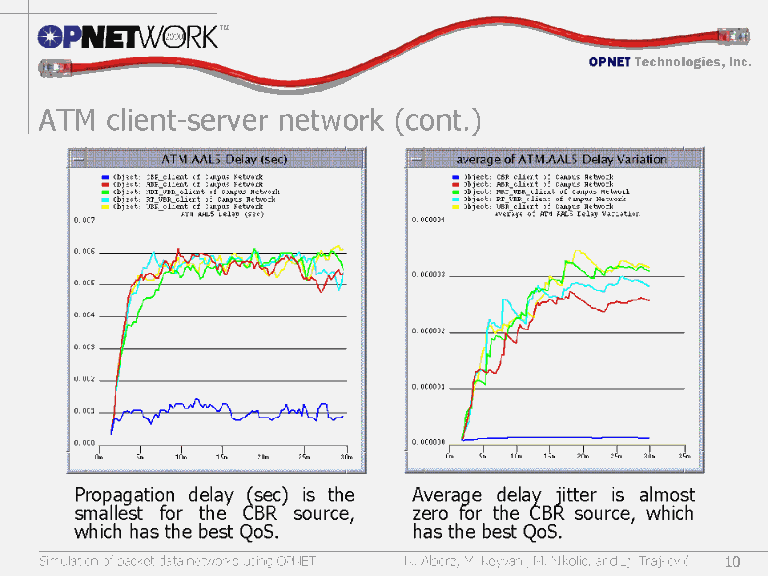Select the slide title 'ATM client-server network (cont.)'
Viewport: 768px width, 576px height.
pos(259,121)
